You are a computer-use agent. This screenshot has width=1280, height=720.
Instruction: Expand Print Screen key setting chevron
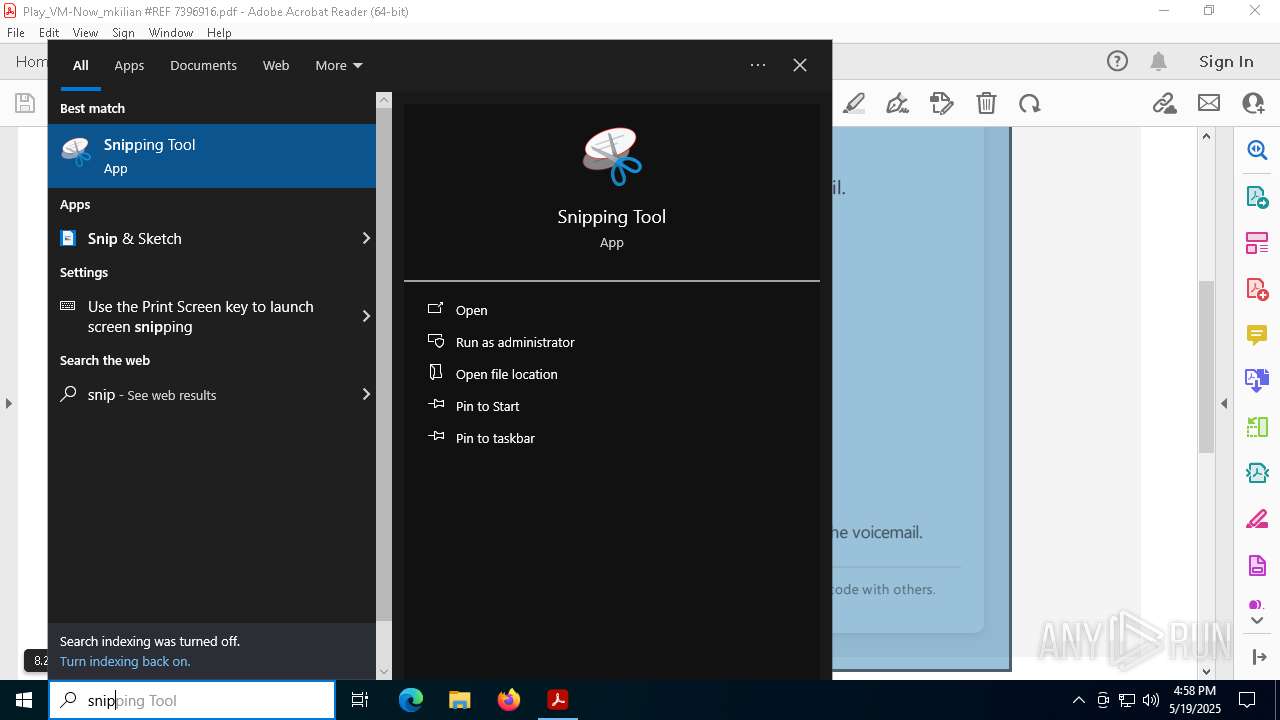click(366, 316)
